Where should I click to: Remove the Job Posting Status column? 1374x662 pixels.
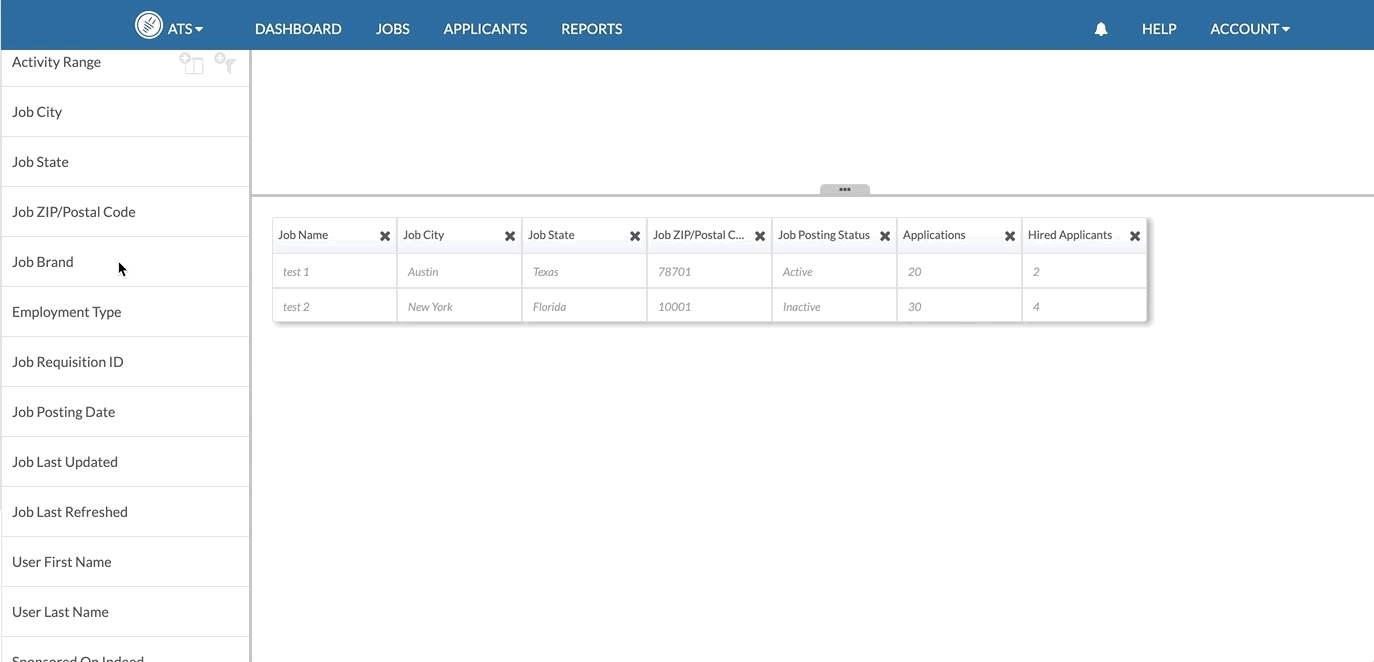884,236
